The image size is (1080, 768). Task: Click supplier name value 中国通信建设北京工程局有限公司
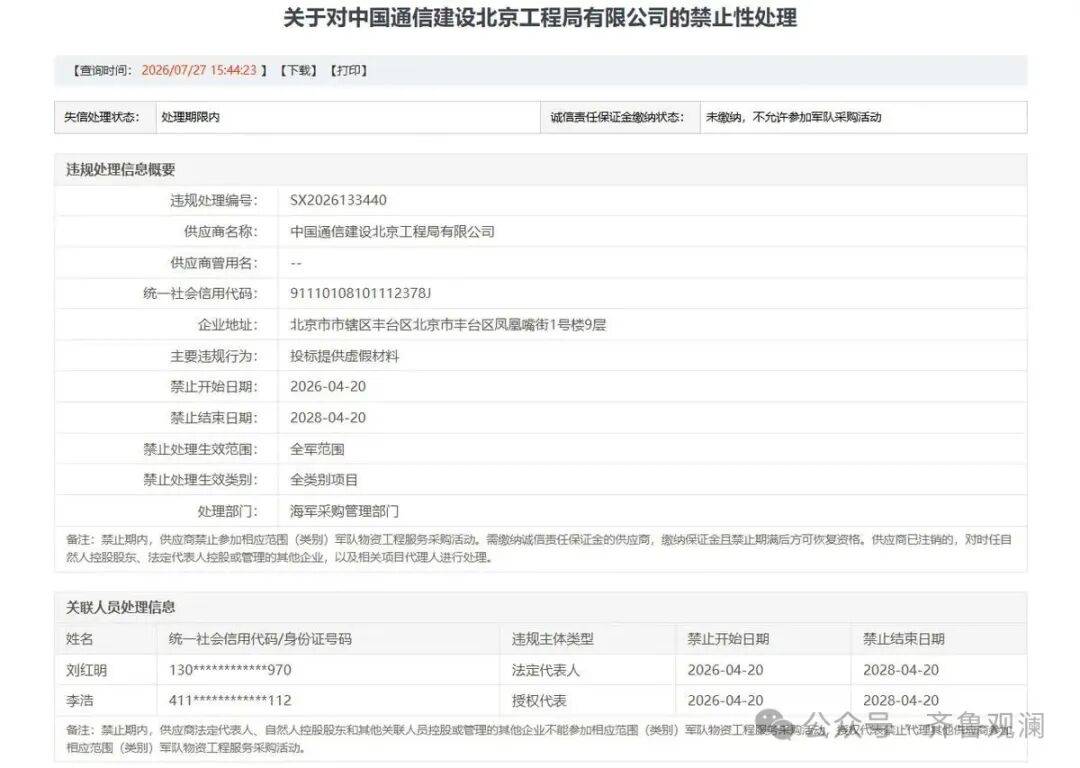[x=392, y=231]
